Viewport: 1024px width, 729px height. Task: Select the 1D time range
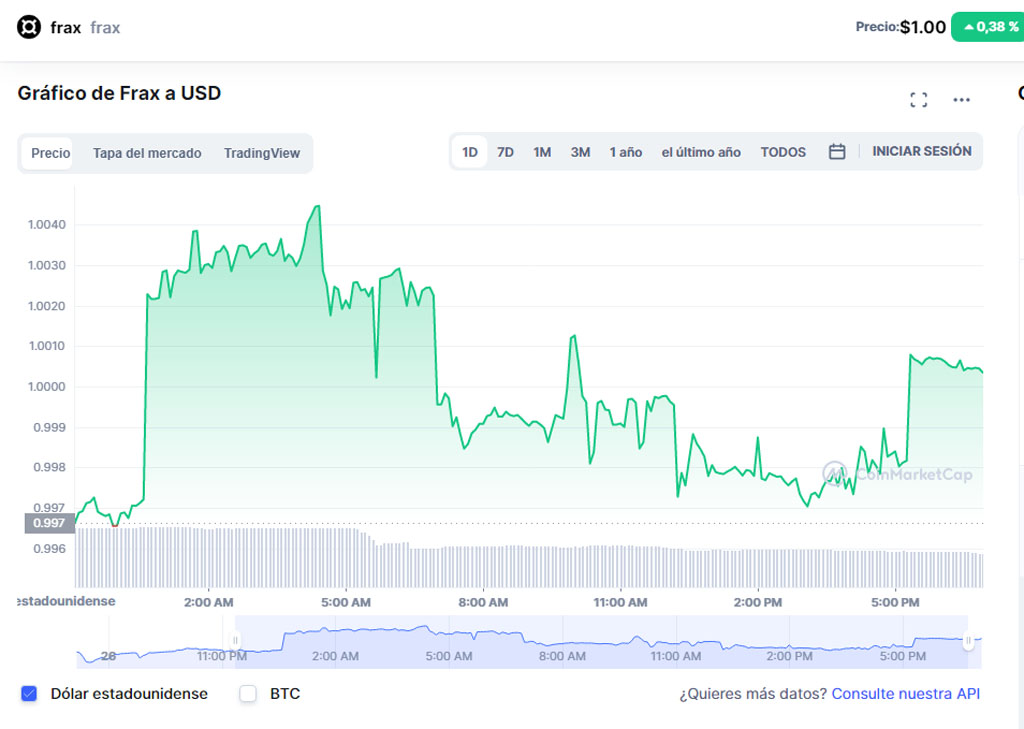pyautogui.click(x=470, y=152)
